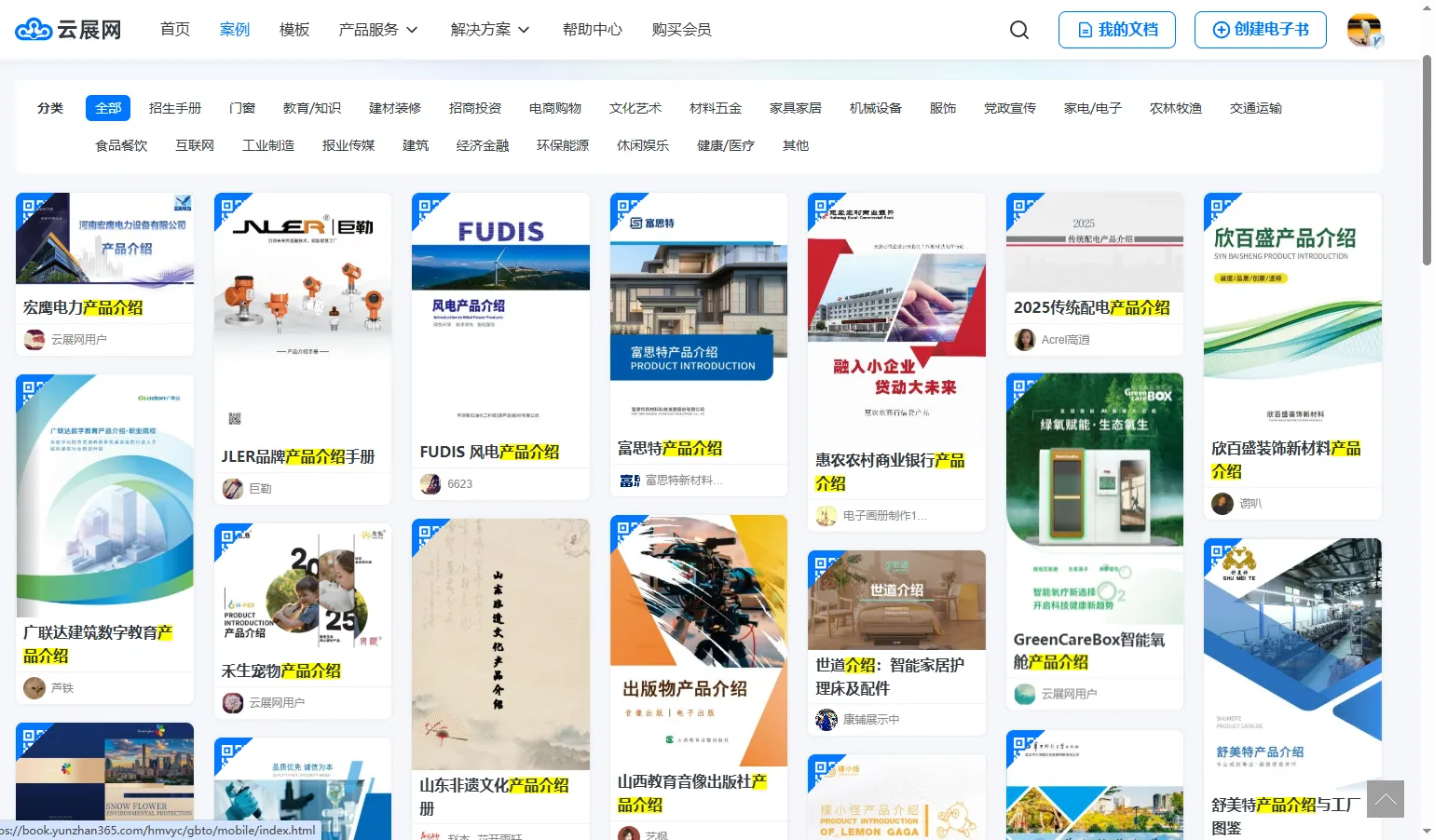The height and width of the screenshot is (840, 1434).
Task: Click Acrel高道 author avatar
Action: coord(1025,340)
